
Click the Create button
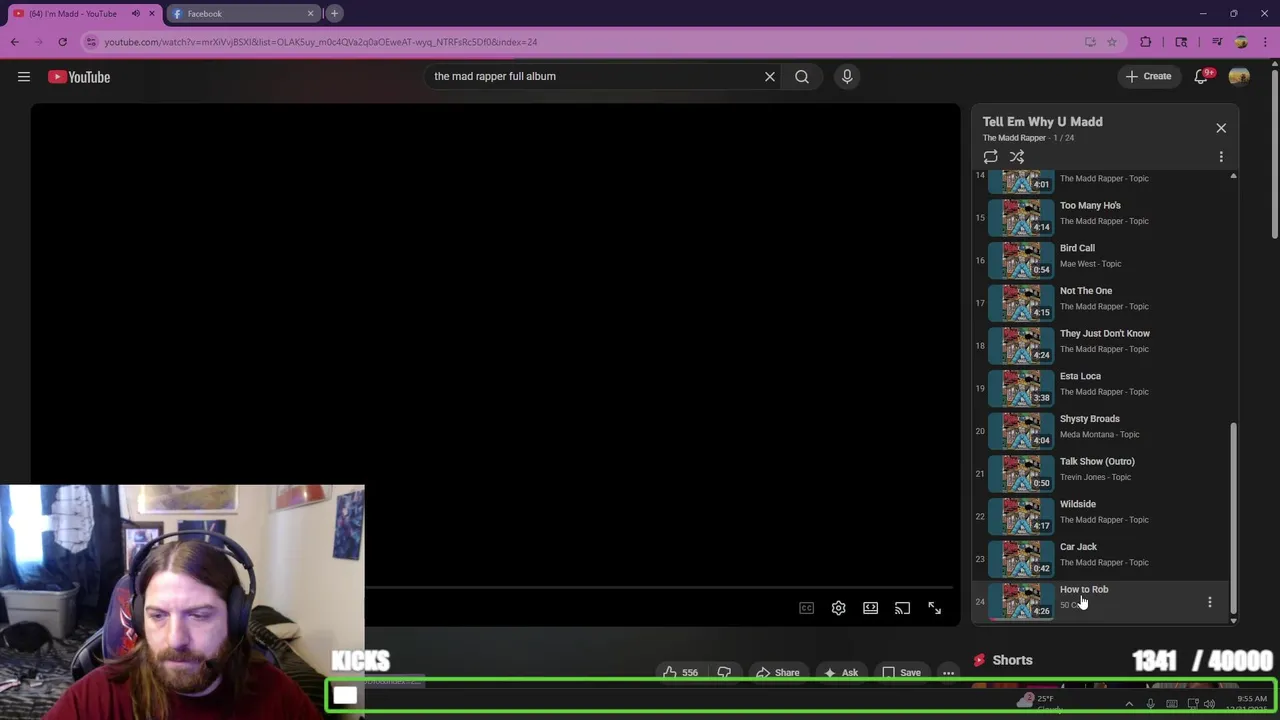pyautogui.click(x=1148, y=76)
